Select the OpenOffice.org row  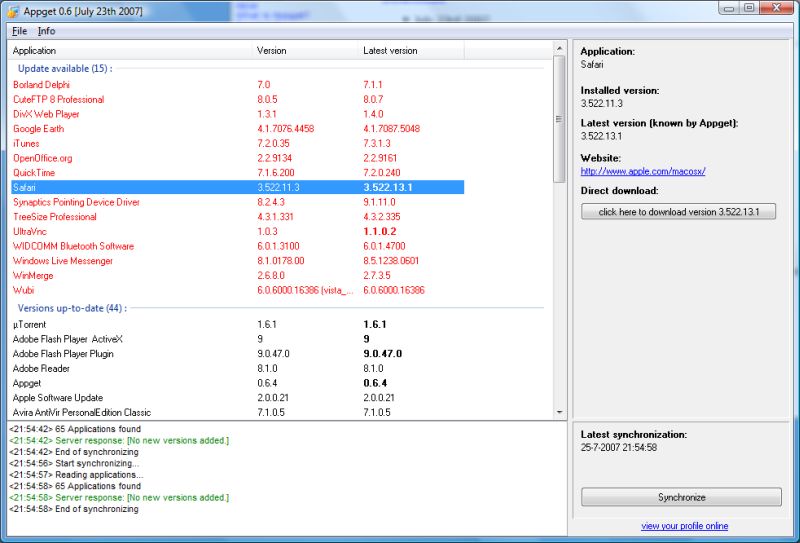[238, 158]
